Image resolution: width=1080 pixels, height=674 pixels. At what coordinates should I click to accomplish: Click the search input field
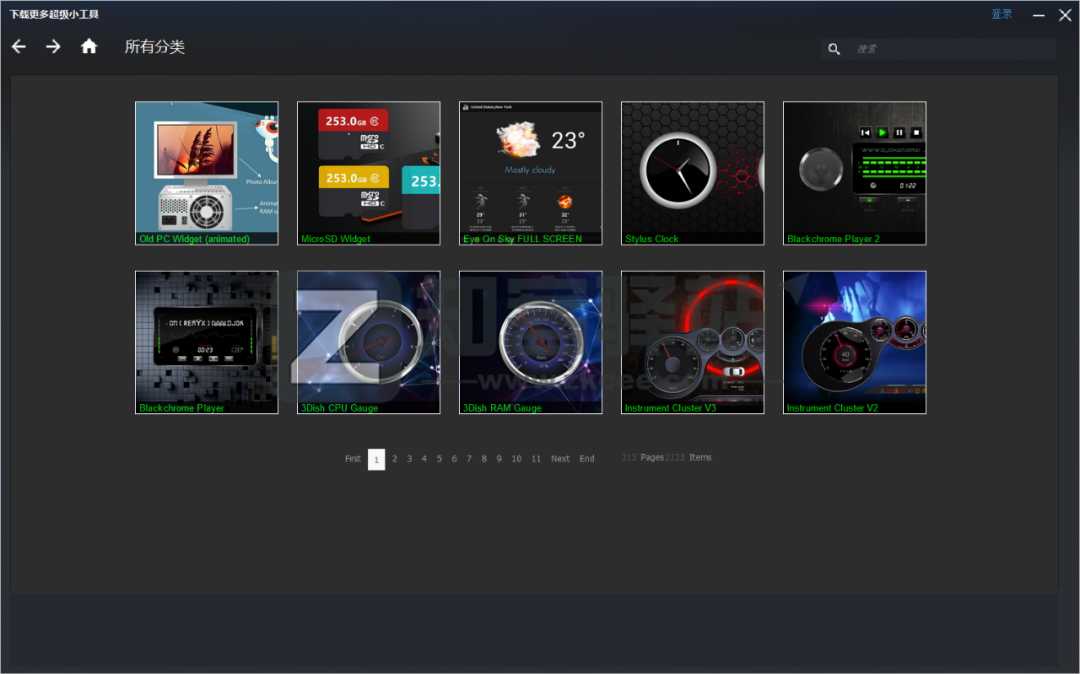[950, 49]
